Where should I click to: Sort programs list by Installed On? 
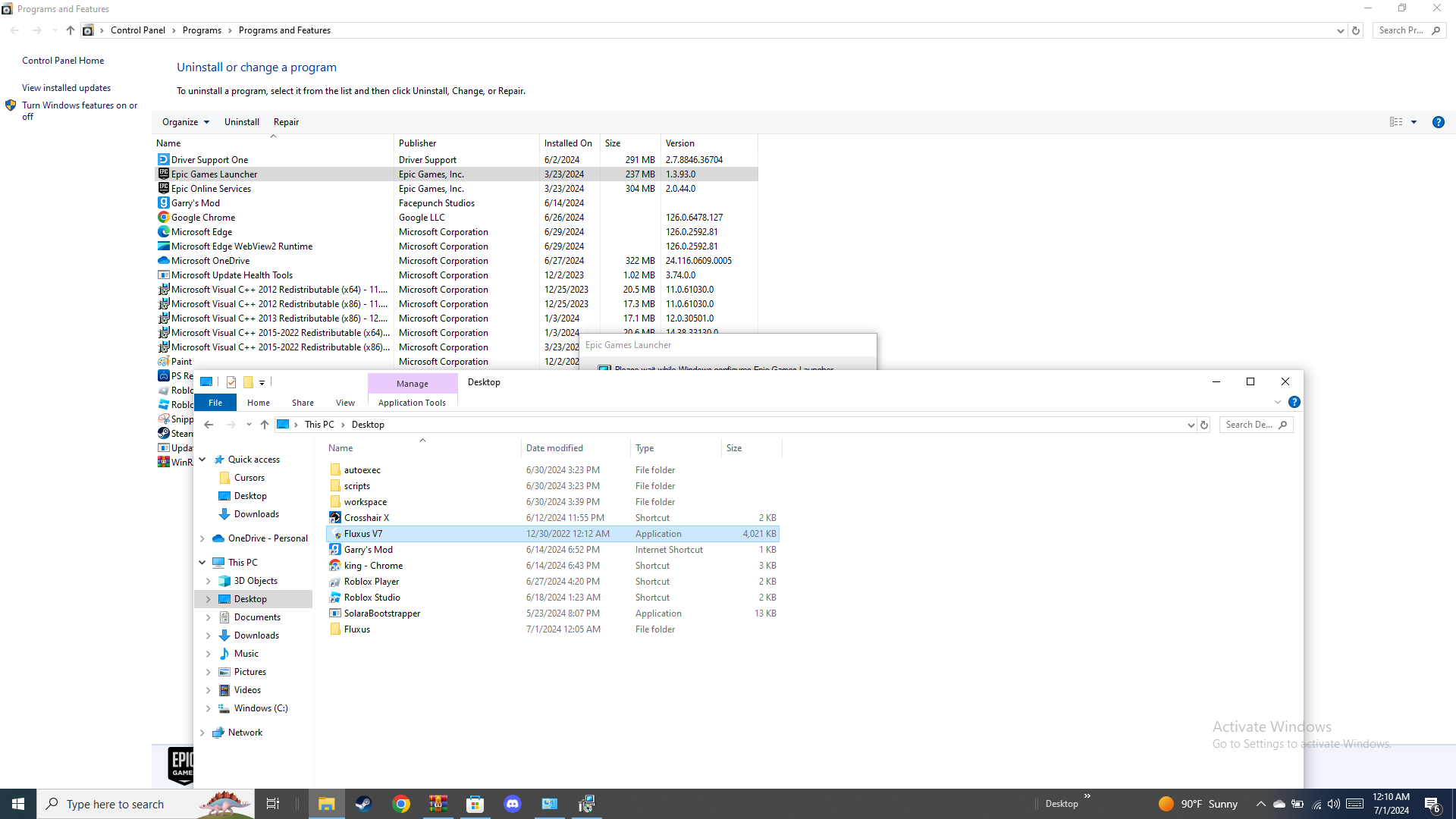click(x=570, y=143)
